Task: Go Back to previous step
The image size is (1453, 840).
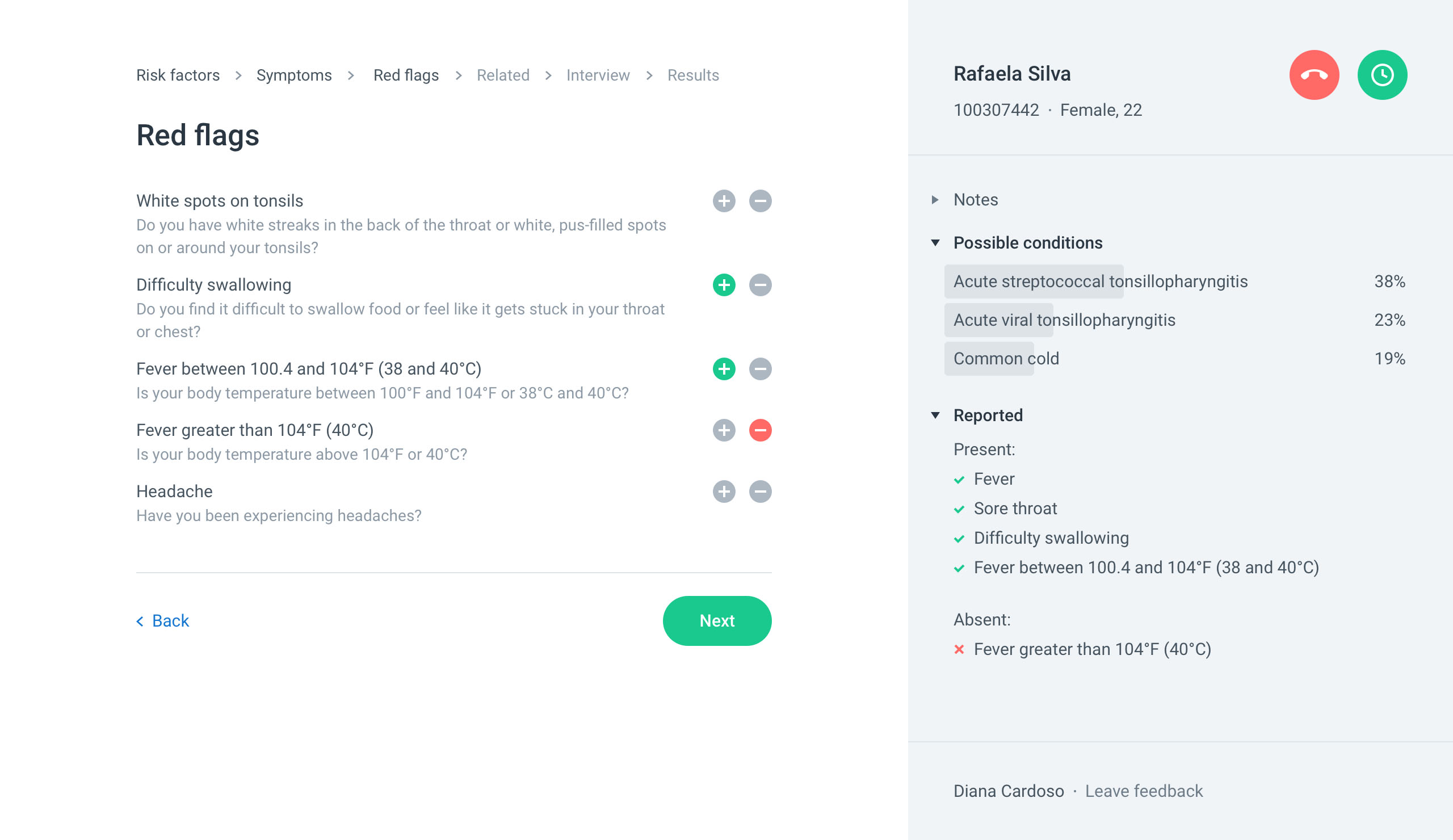Action: [x=162, y=621]
